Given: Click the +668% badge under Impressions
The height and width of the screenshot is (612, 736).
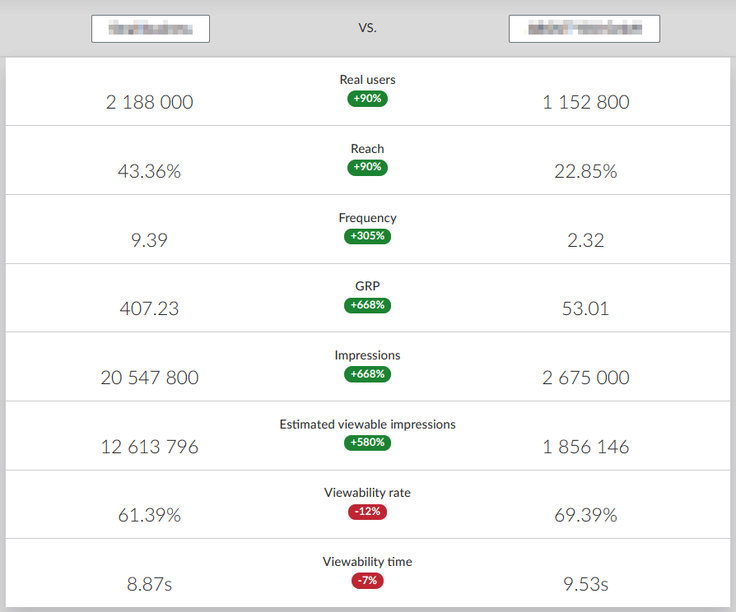Looking at the screenshot, I should tap(368, 374).
